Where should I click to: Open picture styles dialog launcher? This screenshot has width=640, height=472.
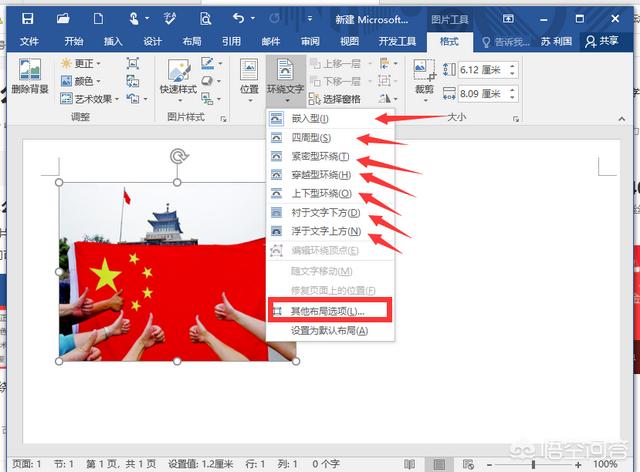click(223, 119)
